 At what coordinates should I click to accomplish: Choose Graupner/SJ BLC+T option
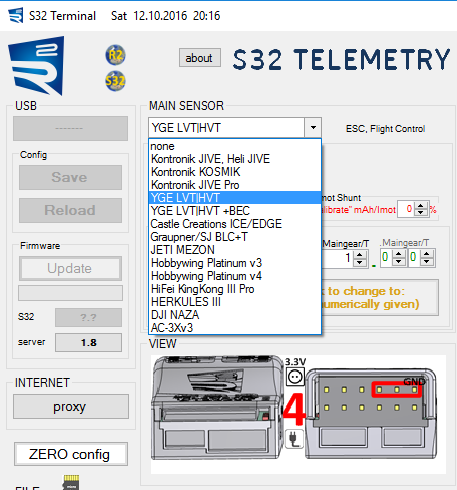(235, 237)
